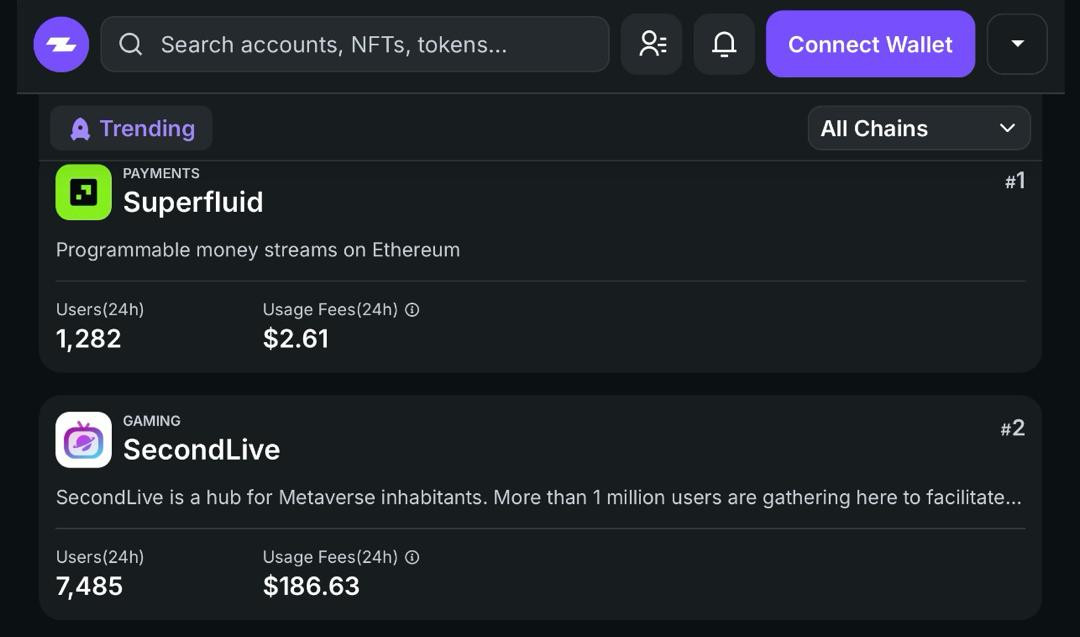Screen dimensions: 1080x637
Task: Expand the All Chains dropdown
Action: (918, 128)
